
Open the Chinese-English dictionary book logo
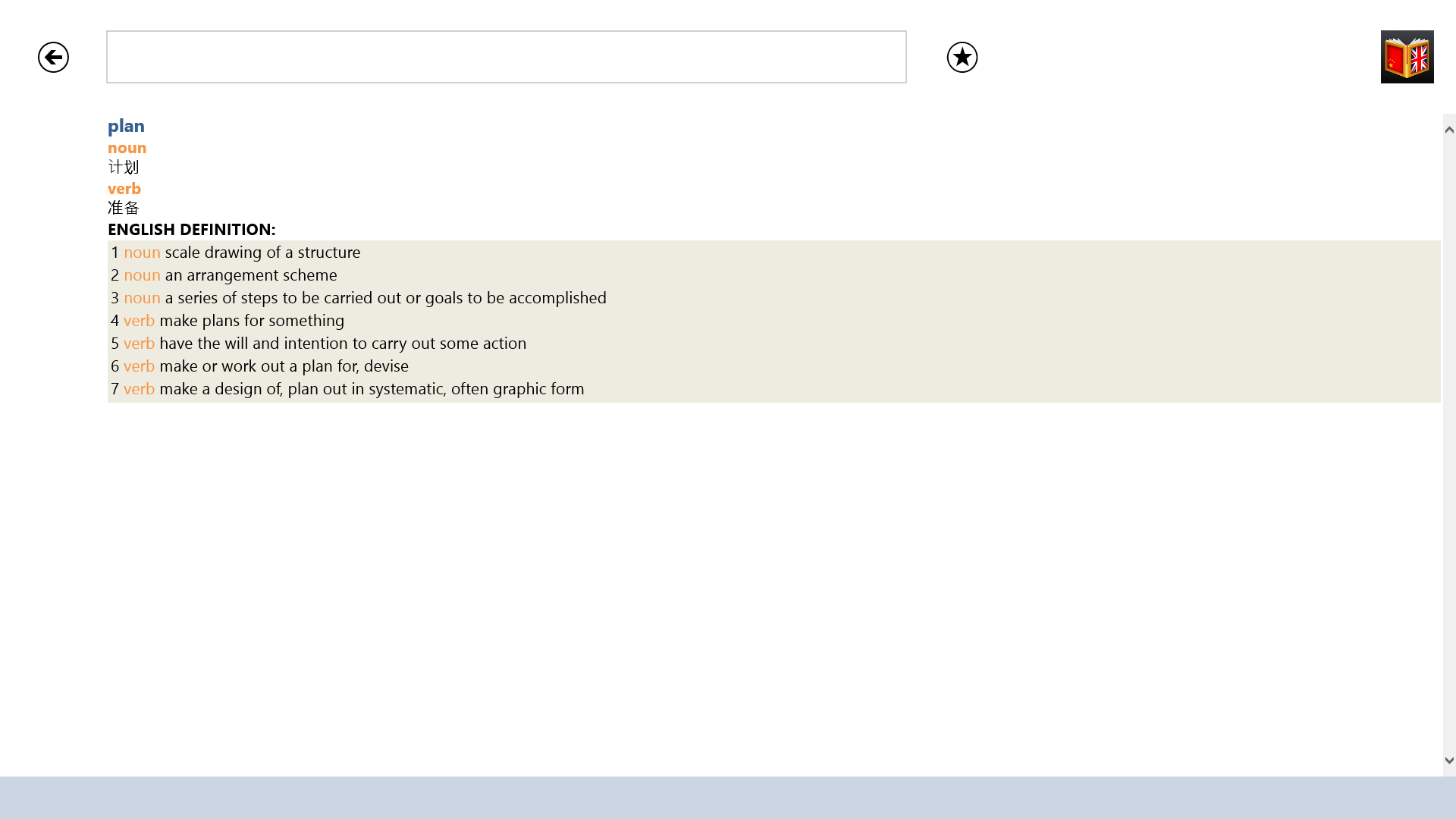[1407, 57]
